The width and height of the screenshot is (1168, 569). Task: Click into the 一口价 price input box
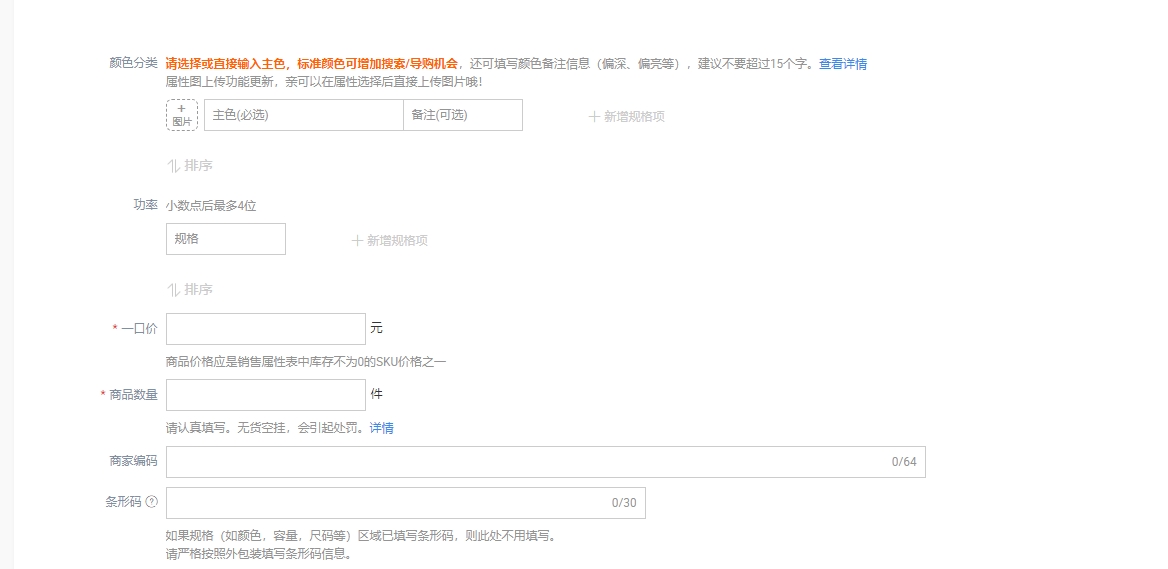[x=265, y=329]
